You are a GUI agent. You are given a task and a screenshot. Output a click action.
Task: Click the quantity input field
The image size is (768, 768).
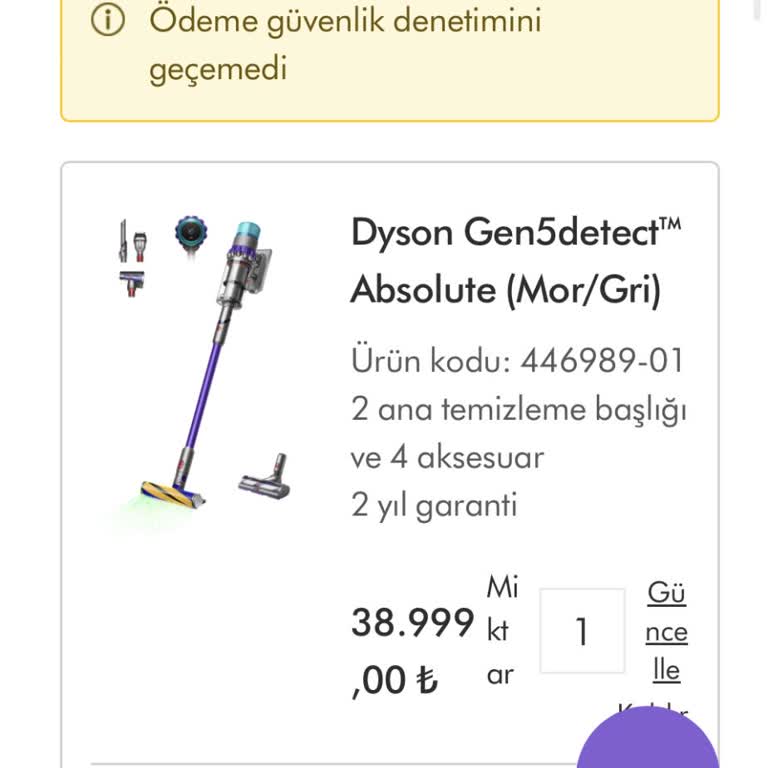(x=581, y=631)
